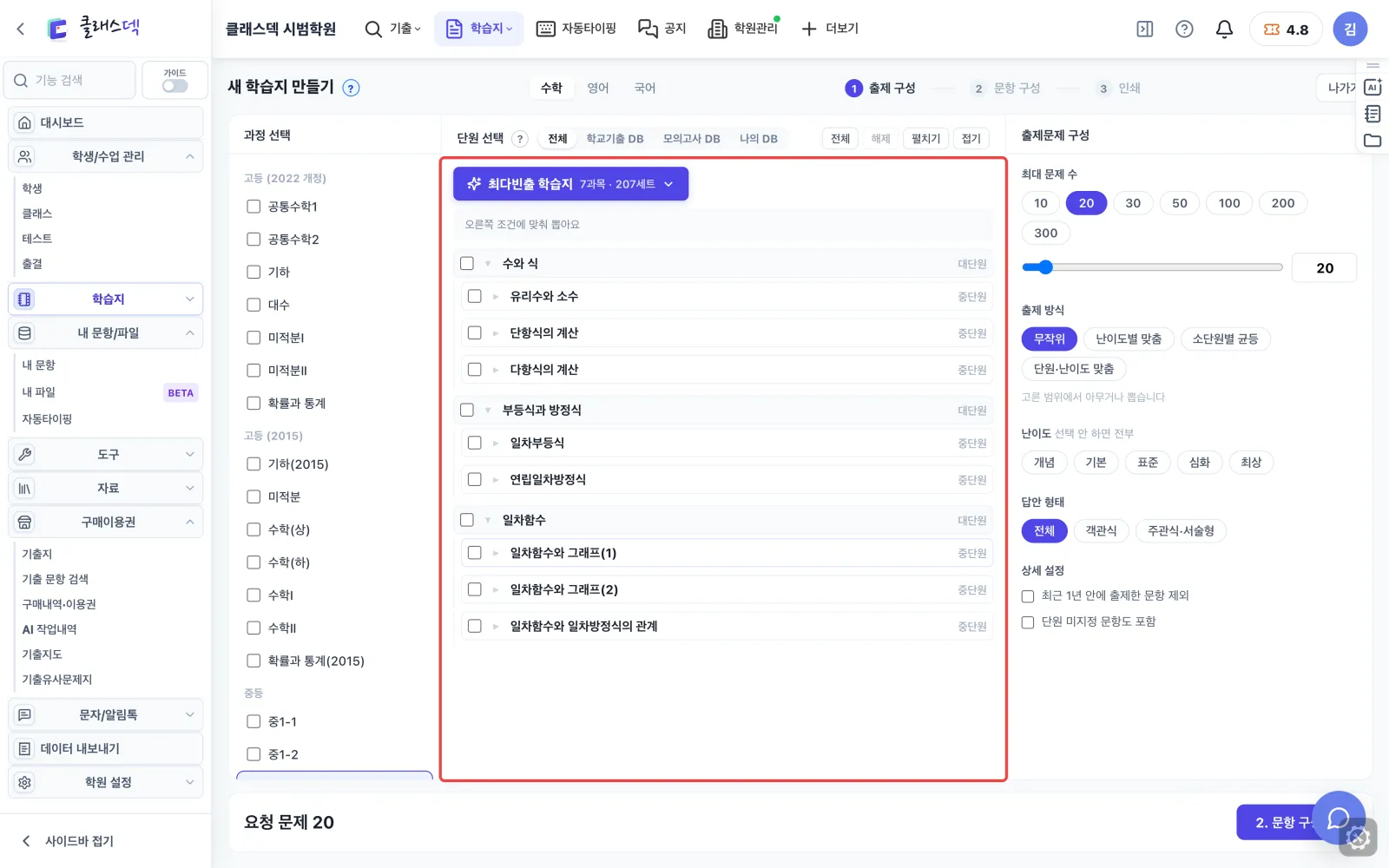Click the 4.8 ticket credit badge

tap(1286, 30)
